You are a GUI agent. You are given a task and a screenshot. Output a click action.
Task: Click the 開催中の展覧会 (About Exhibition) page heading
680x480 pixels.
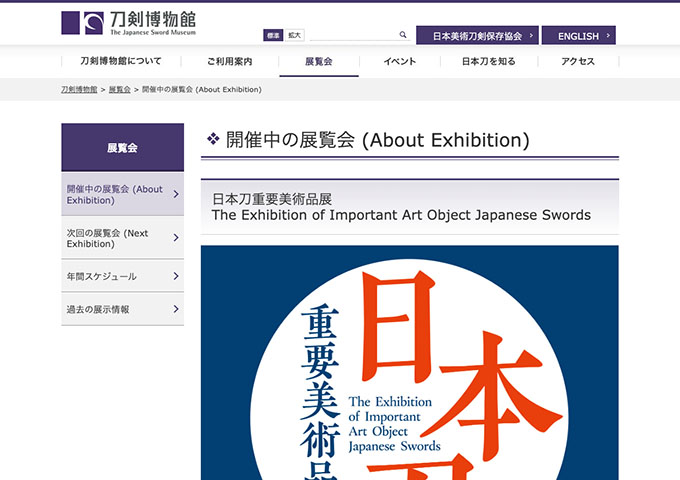(377, 140)
